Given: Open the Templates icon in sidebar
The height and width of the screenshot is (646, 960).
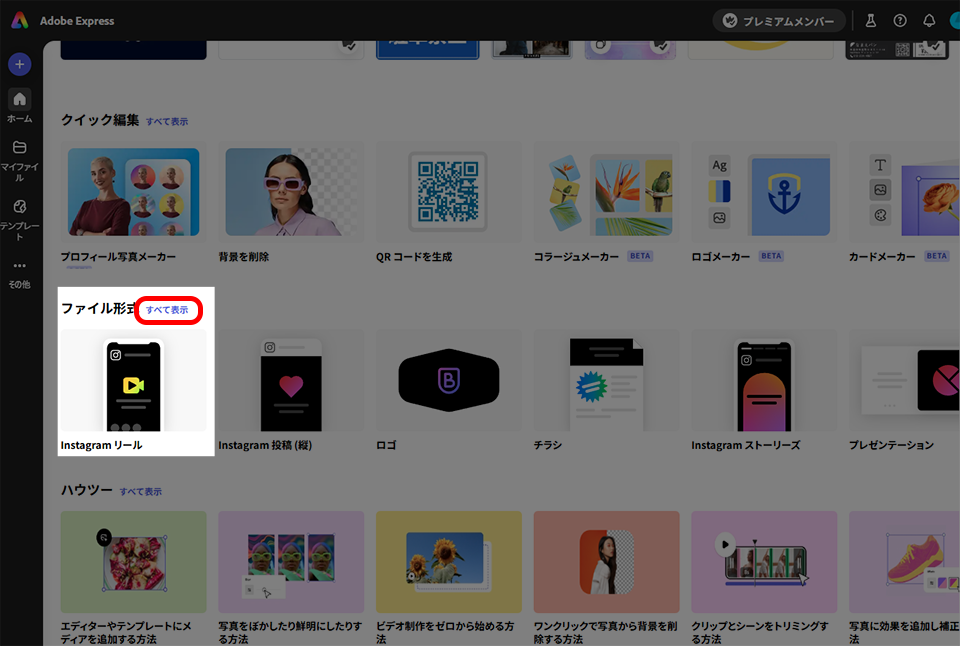Looking at the screenshot, I should (20, 207).
